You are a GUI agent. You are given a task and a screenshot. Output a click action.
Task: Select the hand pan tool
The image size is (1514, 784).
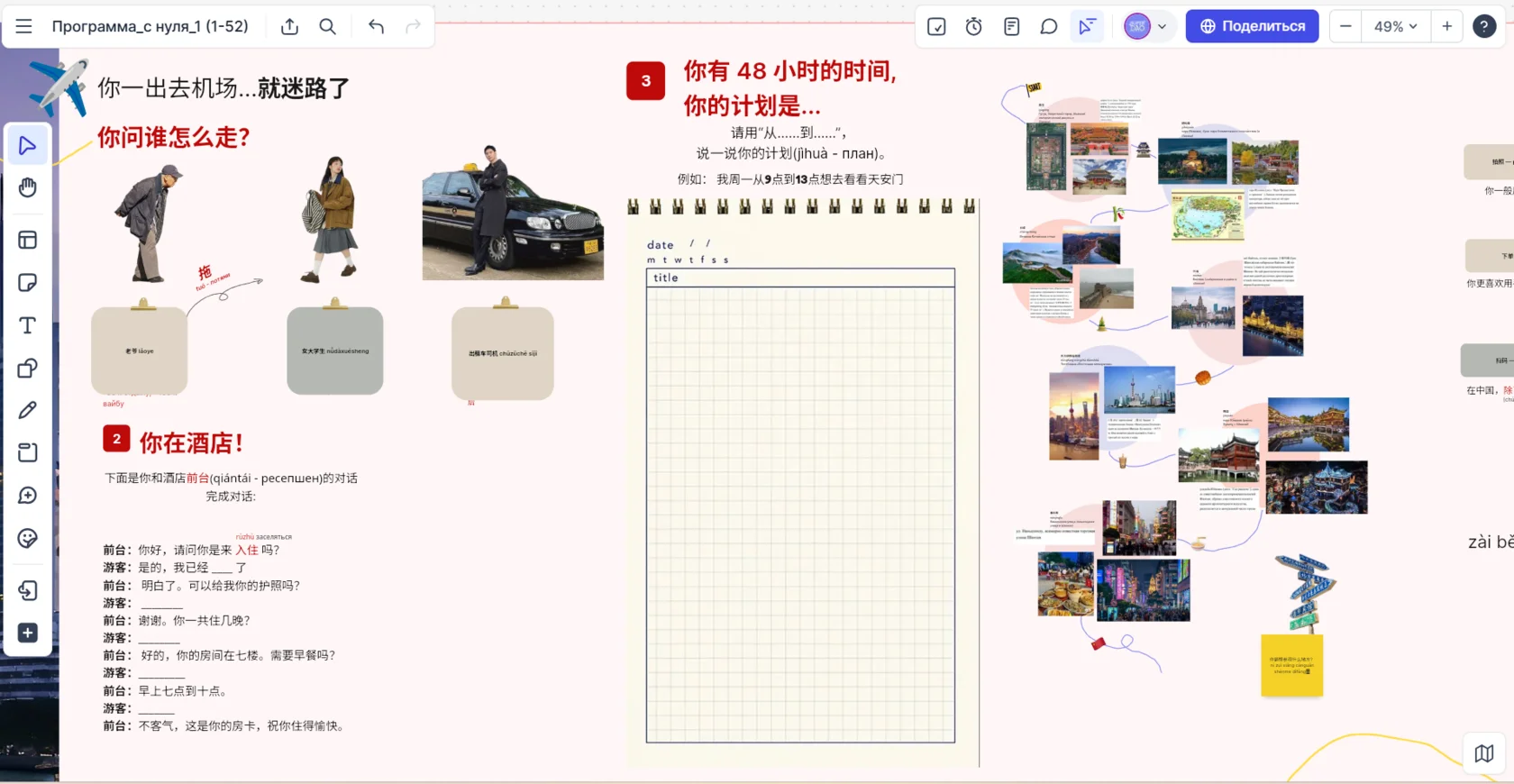click(x=28, y=187)
